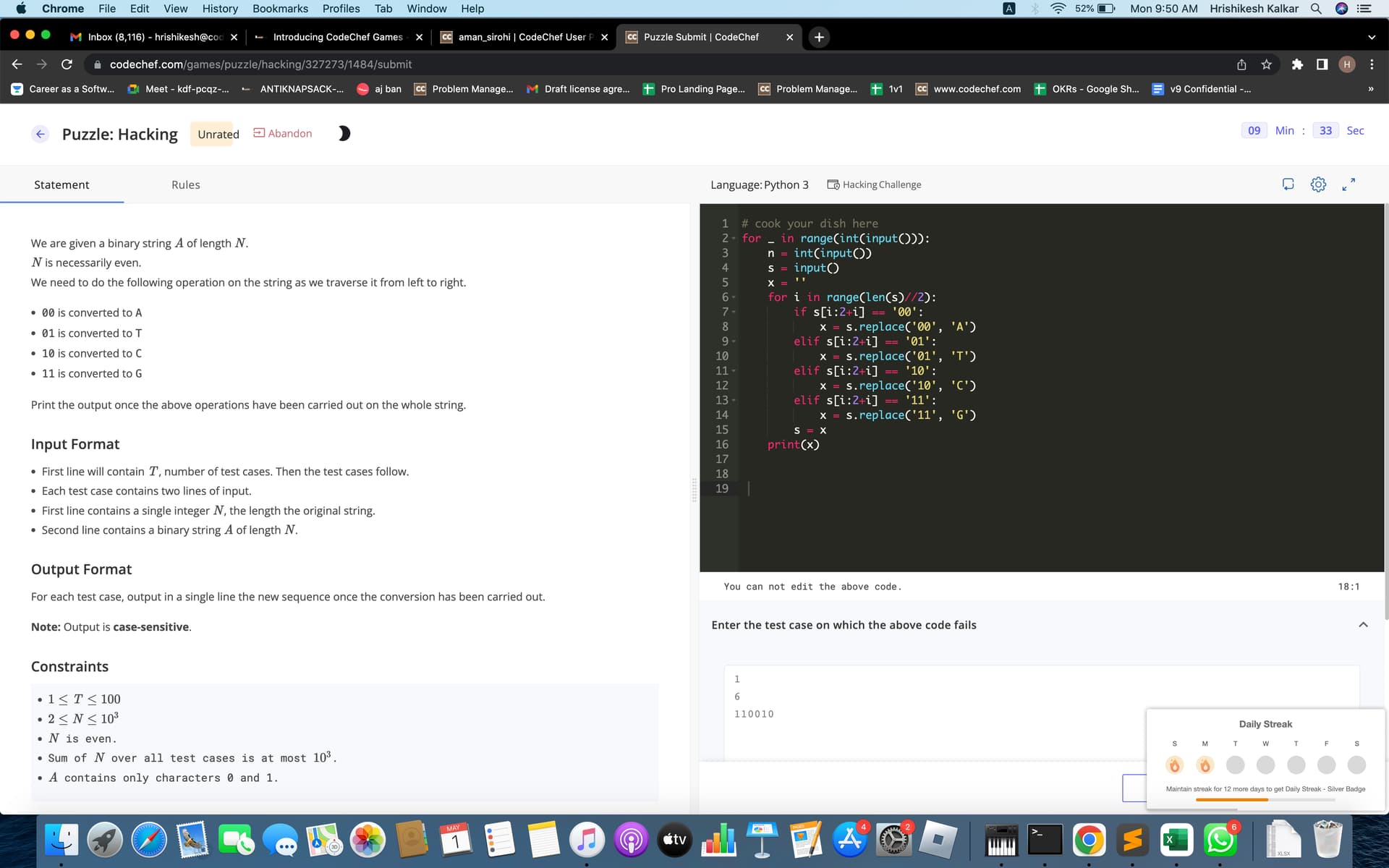Viewport: 1389px width, 868px height.
Task: Select the Statement tab
Action: click(61, 184)
